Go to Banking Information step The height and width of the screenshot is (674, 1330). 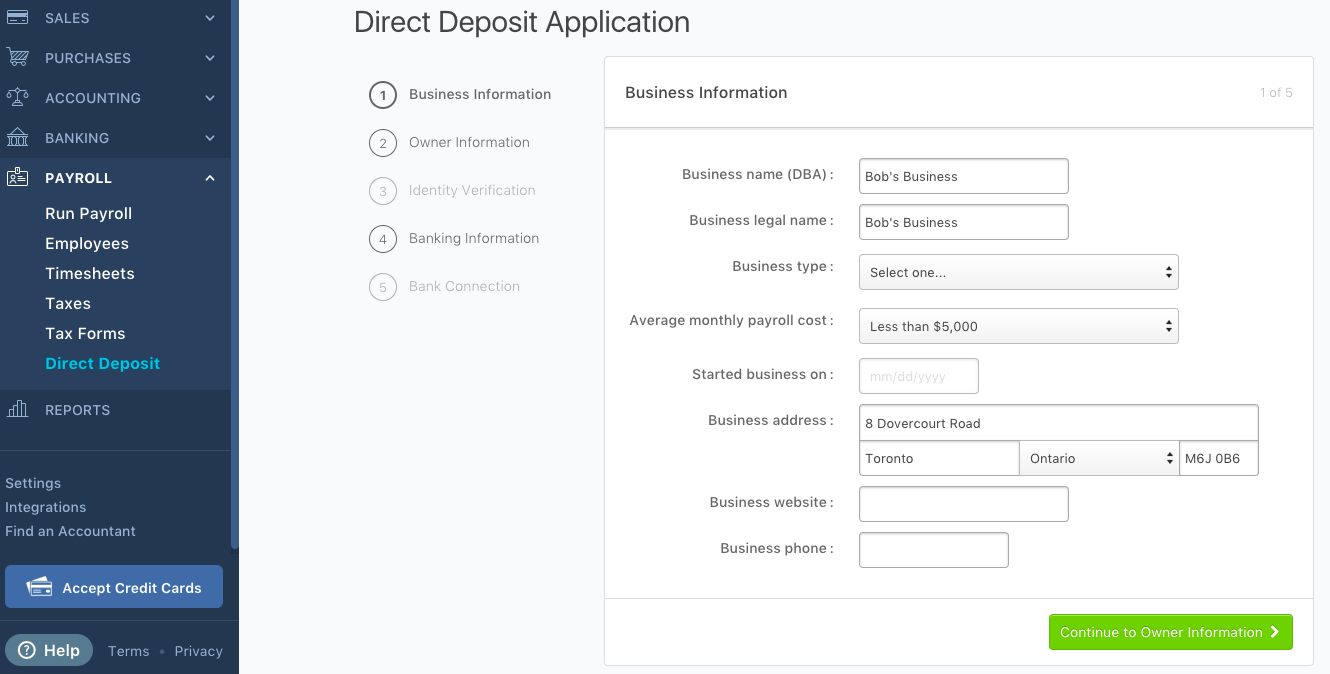(474, 238)
